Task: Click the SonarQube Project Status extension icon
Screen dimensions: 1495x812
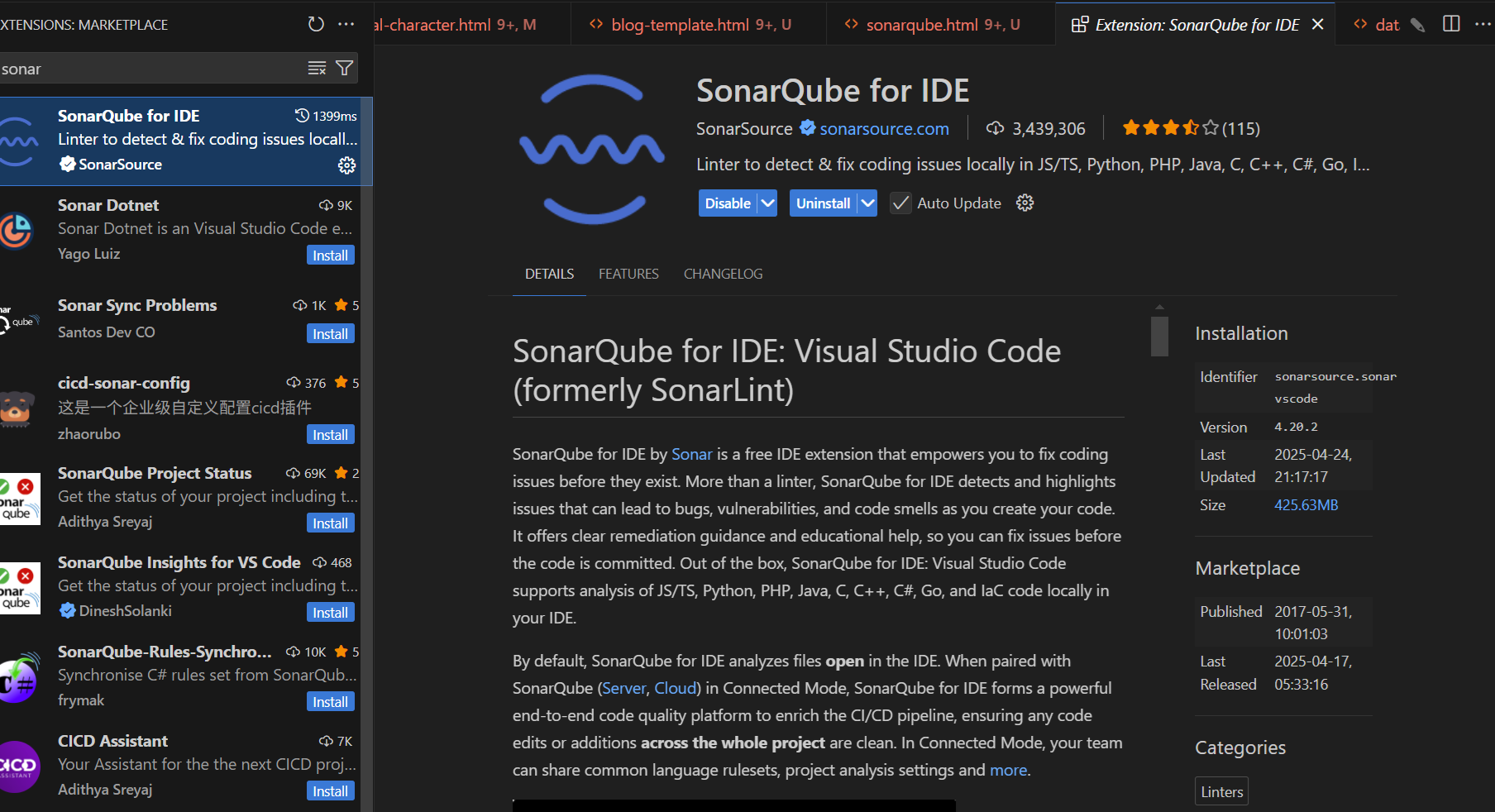Action: point(18,499)
